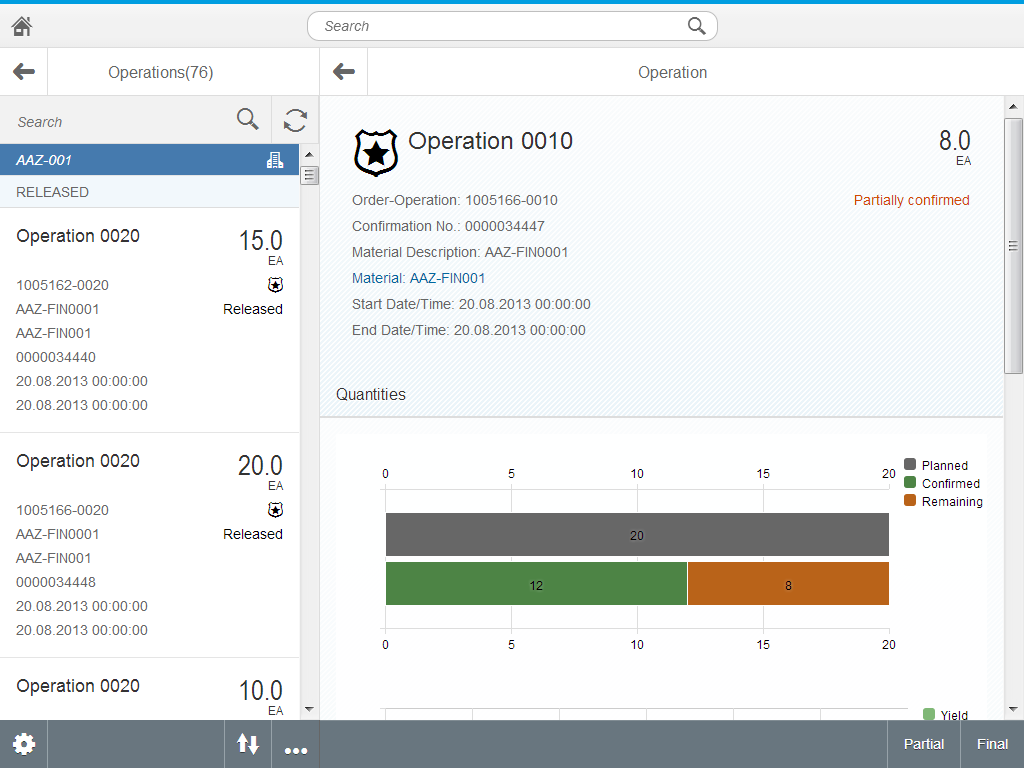Refresh the operations list
The image size is (1024, 768).
coord(295,121)
